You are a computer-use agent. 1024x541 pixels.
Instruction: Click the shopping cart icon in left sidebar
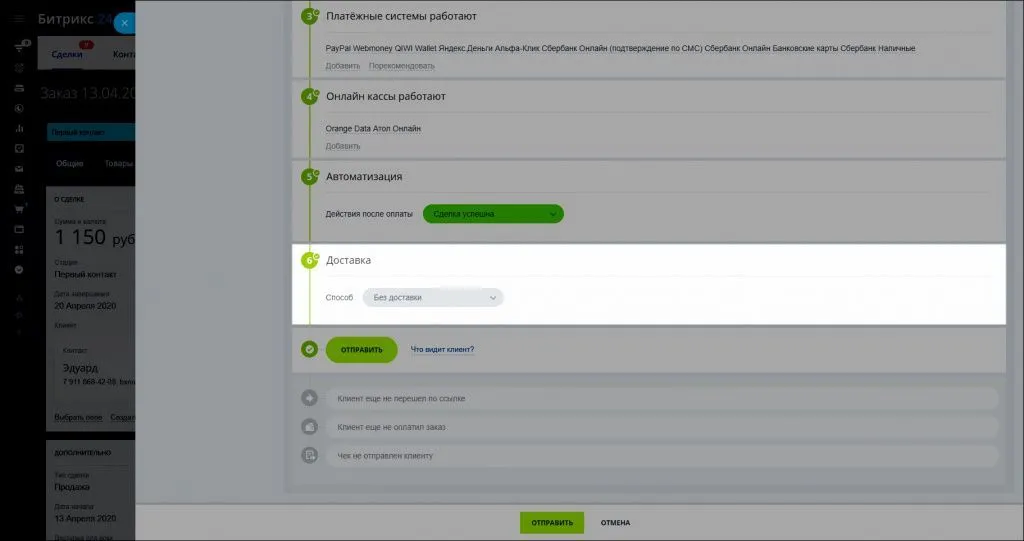point(19,209)
